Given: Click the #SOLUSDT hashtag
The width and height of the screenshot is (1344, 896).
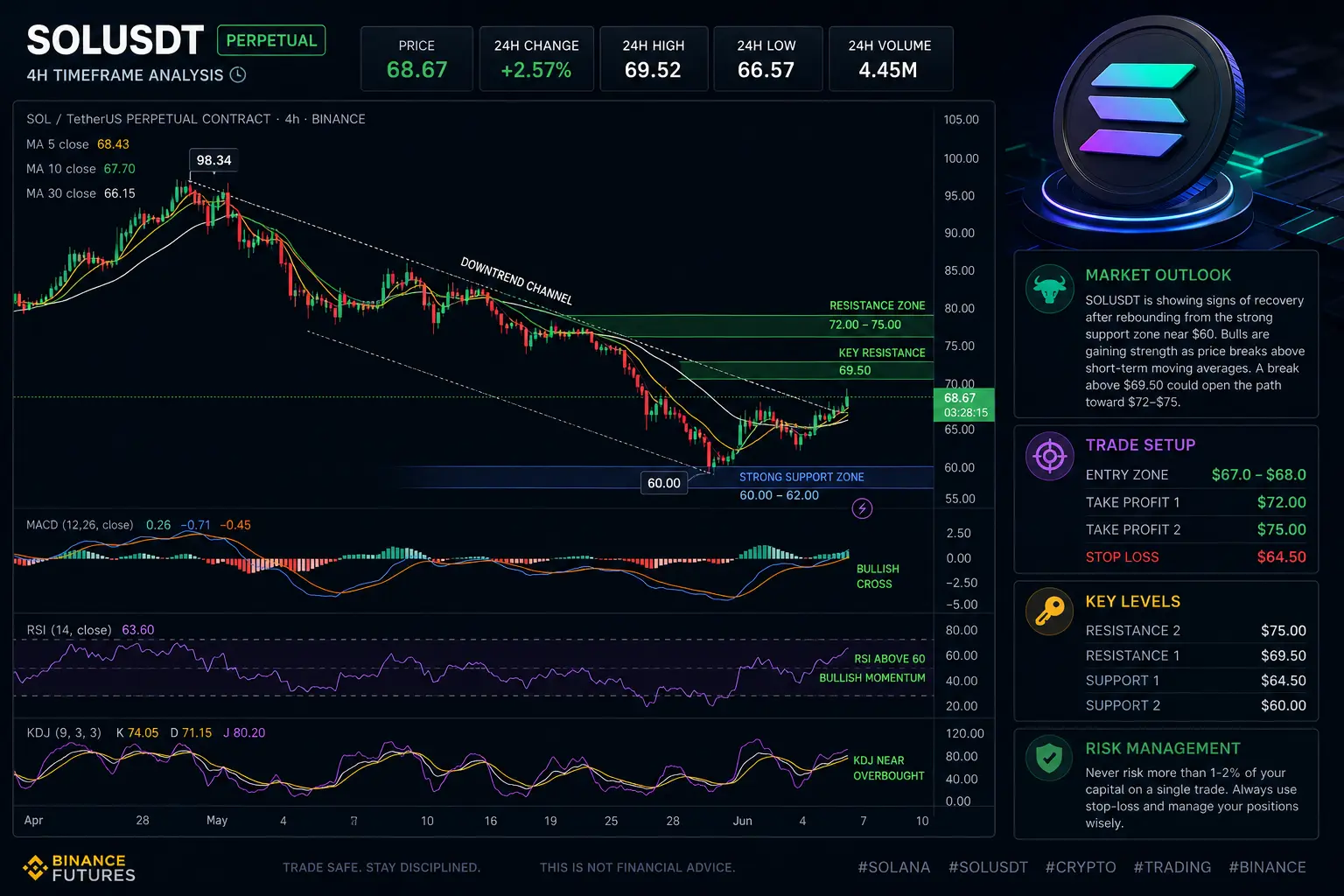Looking at the screenshot, I should click(989, 867).
